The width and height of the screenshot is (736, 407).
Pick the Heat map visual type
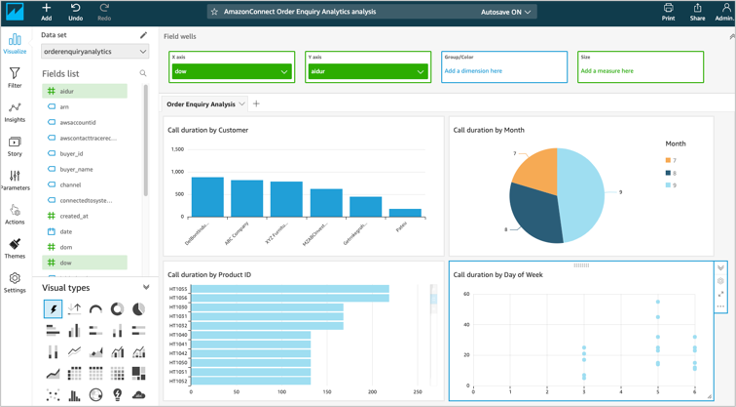pos(117,374)
